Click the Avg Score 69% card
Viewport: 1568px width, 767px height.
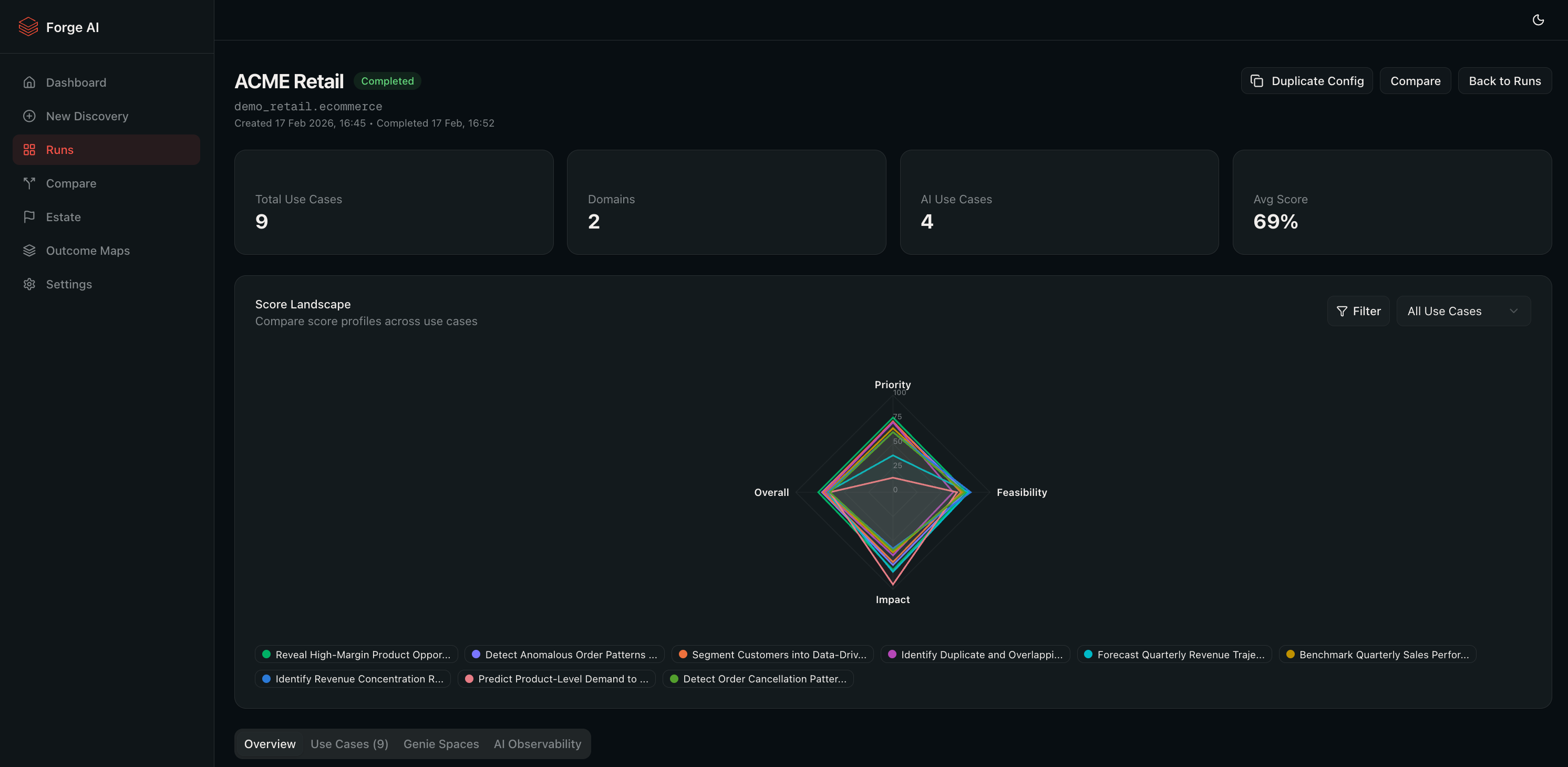(x=1392, y=202)
